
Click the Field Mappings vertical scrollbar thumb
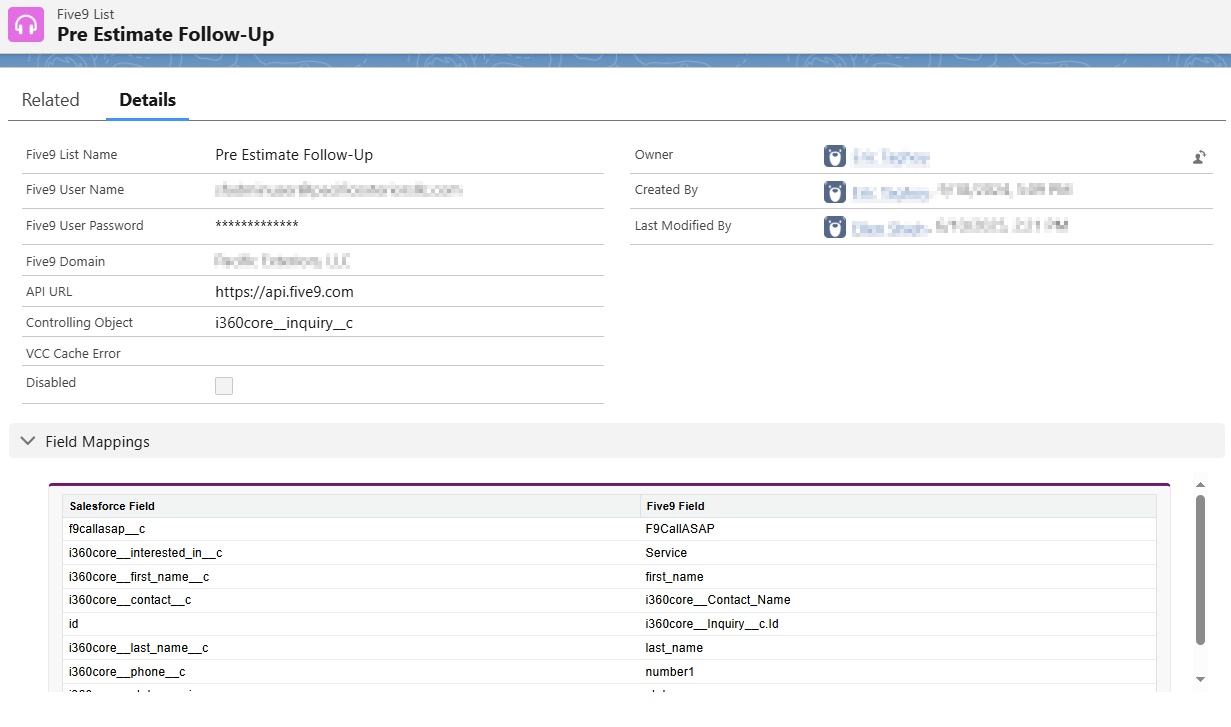click(1200, 570)
